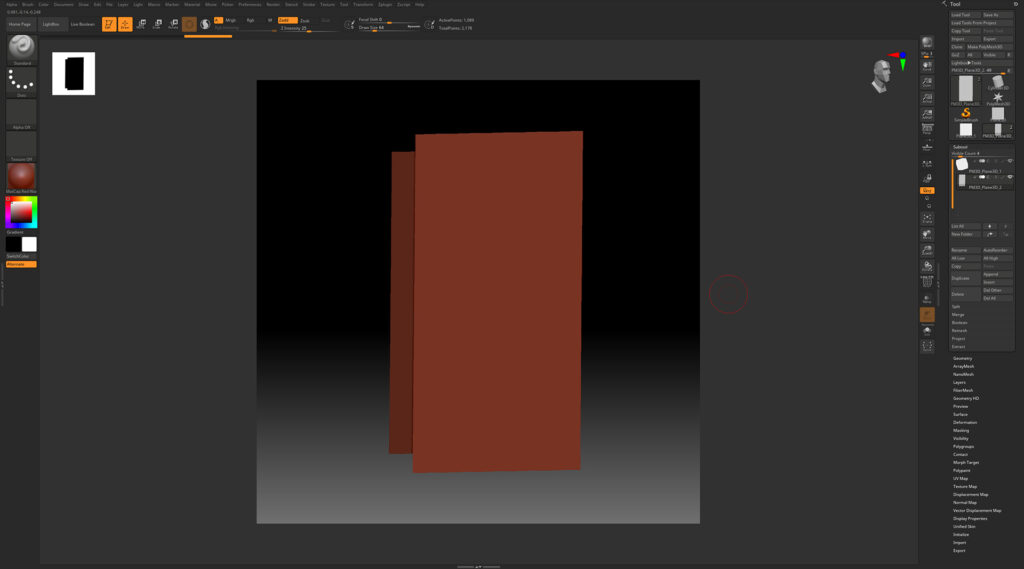Toggle the Rgb channel button
Screen dimensions: 1024x569
(x=250, y=20)
